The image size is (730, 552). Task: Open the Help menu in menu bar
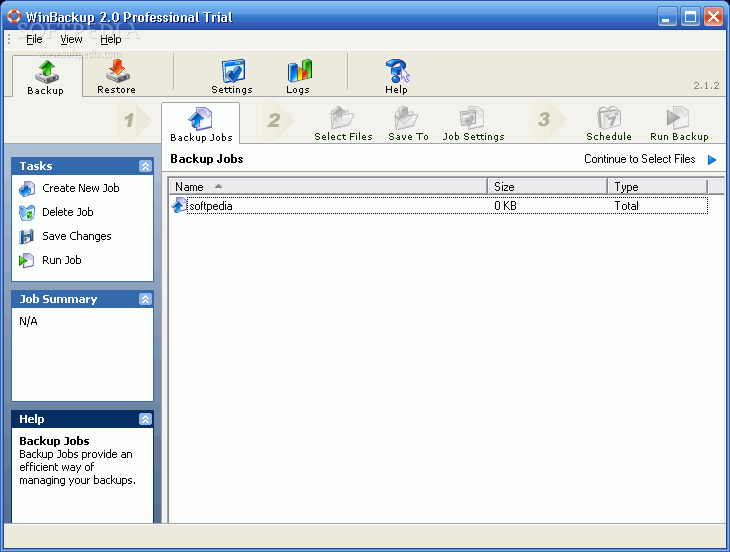point(111,40)
